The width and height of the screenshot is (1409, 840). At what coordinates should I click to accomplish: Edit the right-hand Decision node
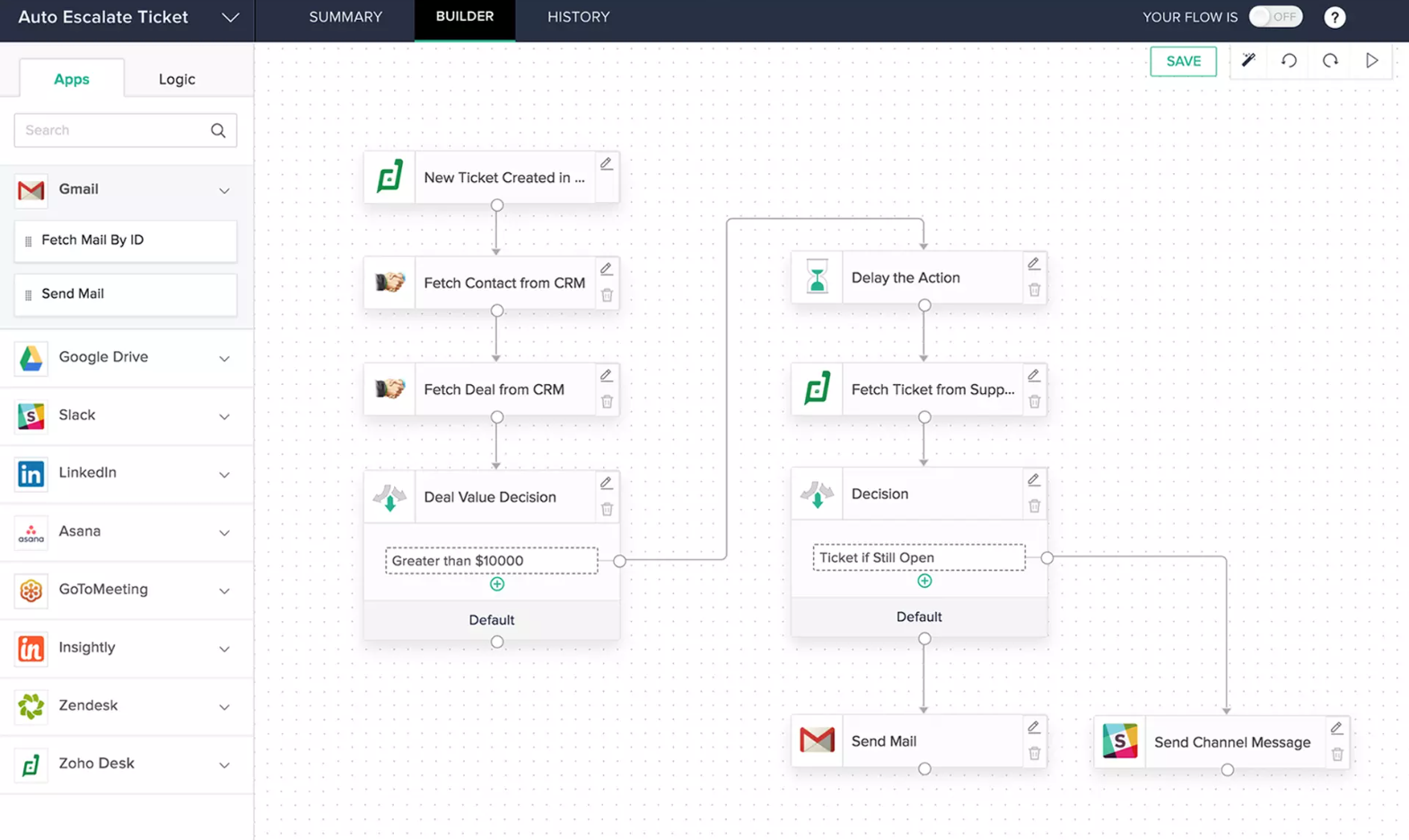[x=1034, y=479]
